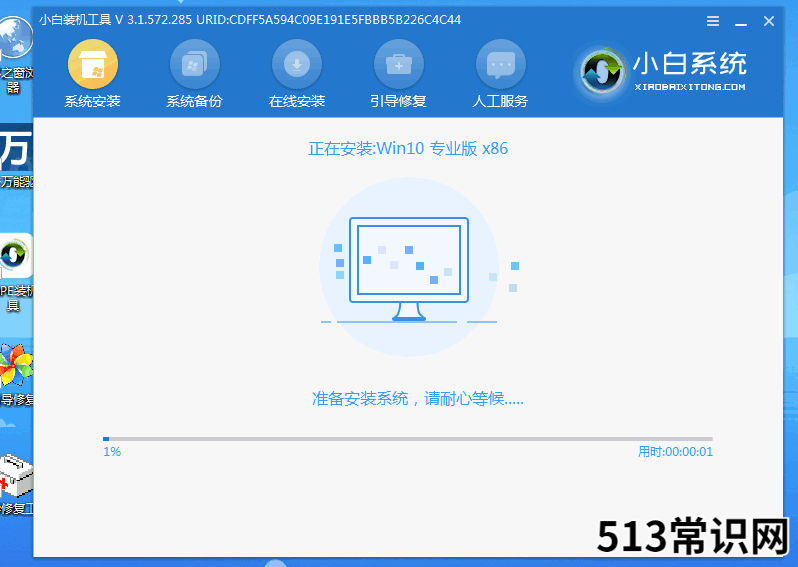Open the first-aid repair tool desktop icon
798x567 pixels.
click(x=16, y=476)
